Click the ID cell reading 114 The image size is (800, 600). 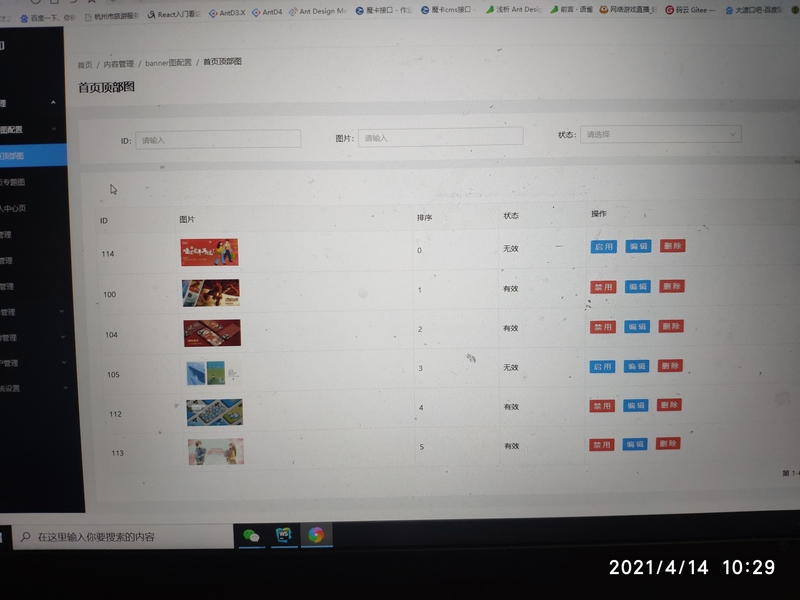[x=108, y=254]
